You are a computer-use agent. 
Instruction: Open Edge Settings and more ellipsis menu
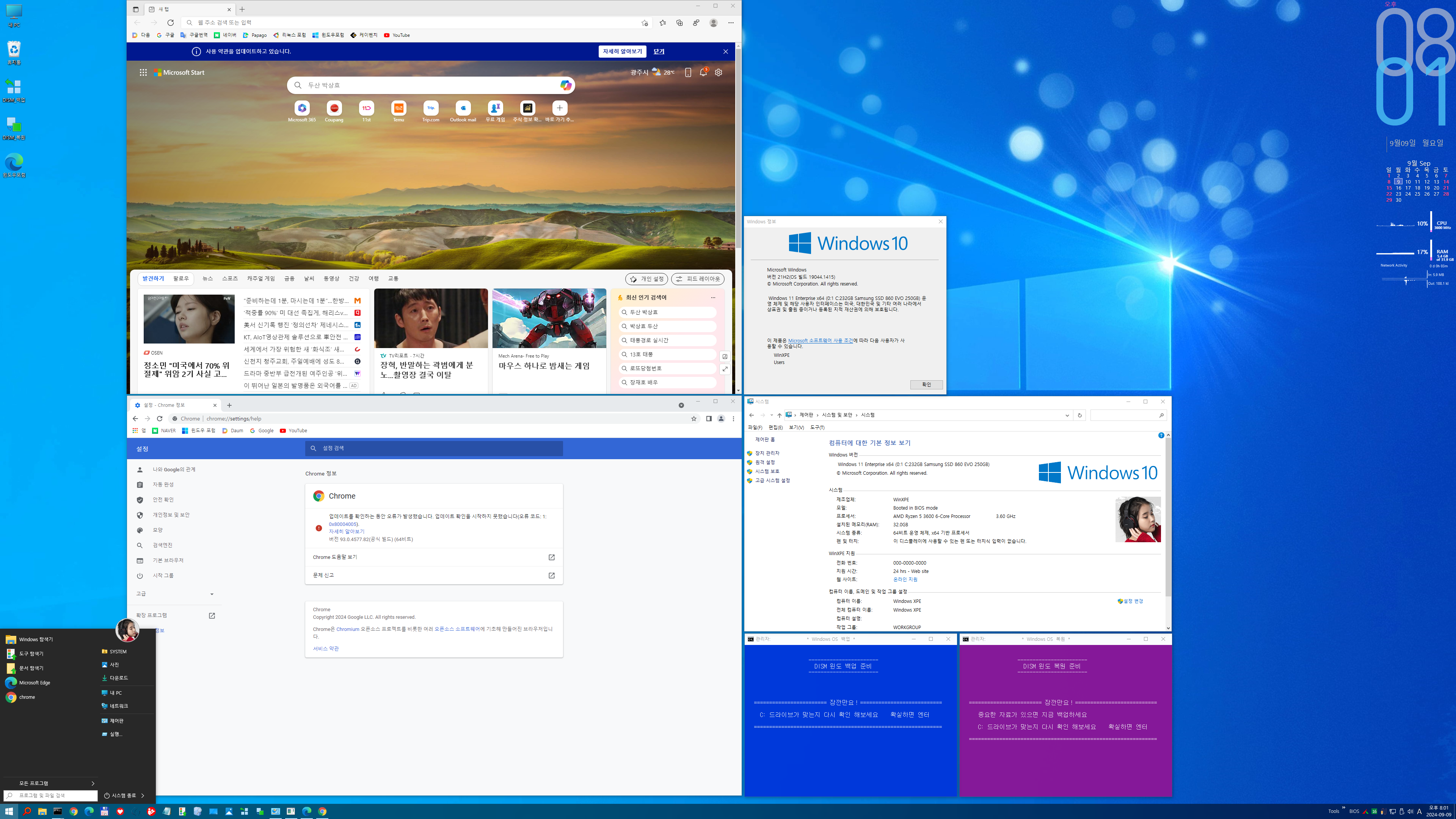731,23
